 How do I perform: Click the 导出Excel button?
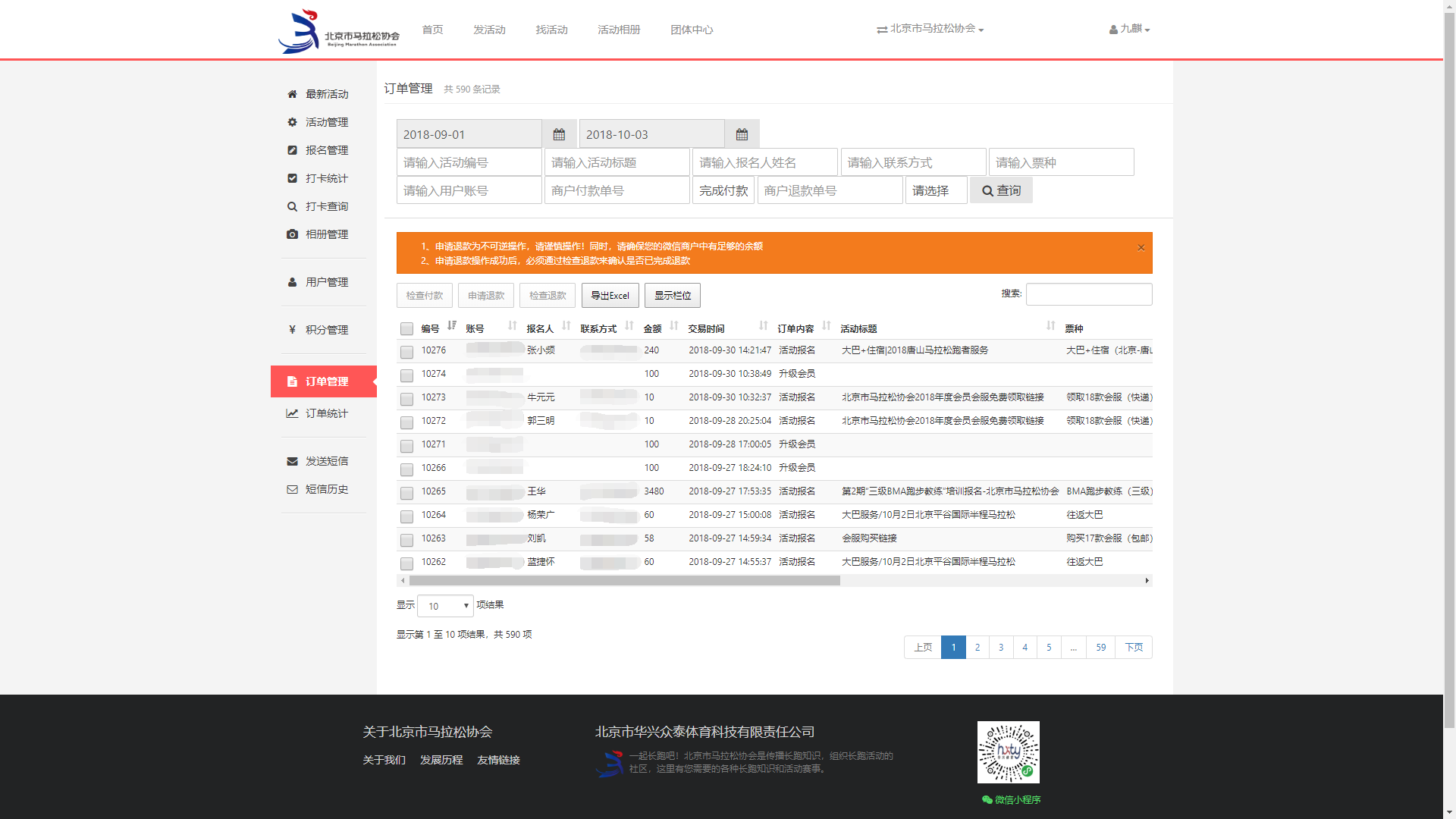point(610,296)
